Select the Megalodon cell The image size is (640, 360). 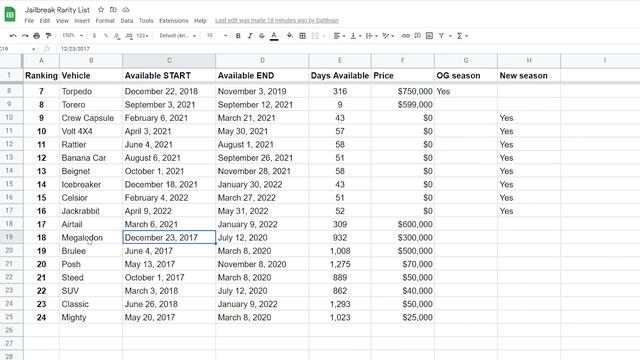pos(91,238)
